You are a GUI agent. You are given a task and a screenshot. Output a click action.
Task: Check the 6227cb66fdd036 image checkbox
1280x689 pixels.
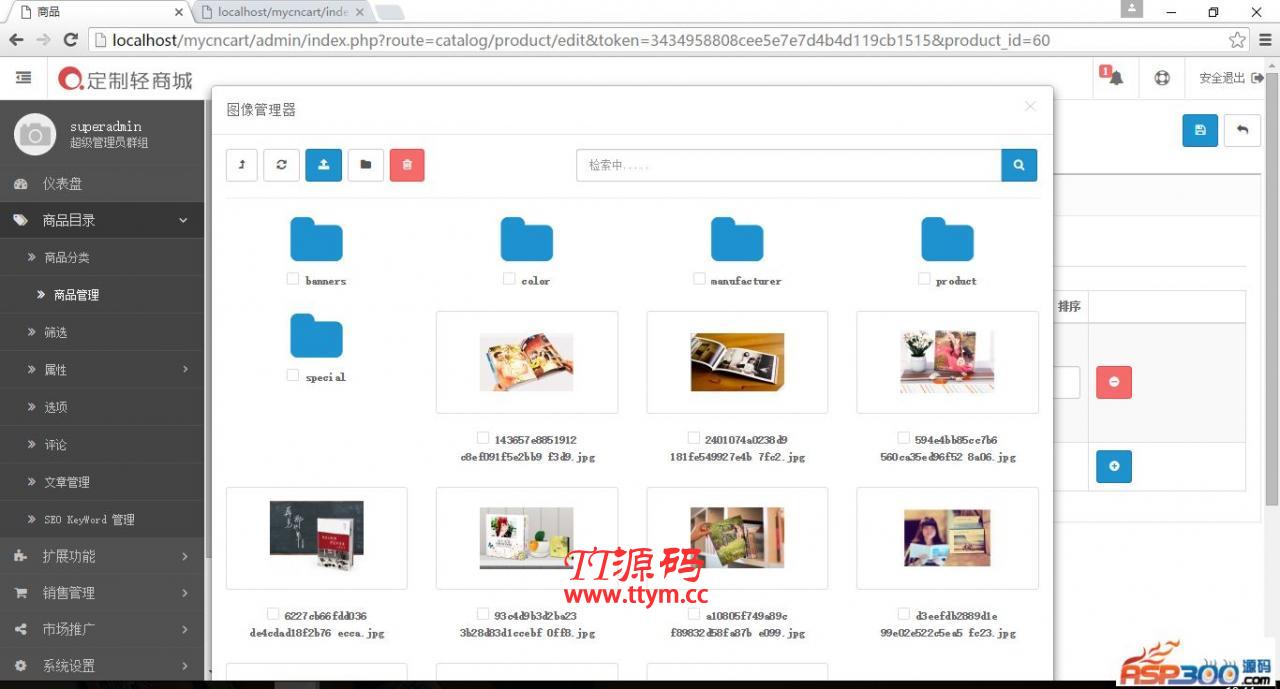[273, 614]
